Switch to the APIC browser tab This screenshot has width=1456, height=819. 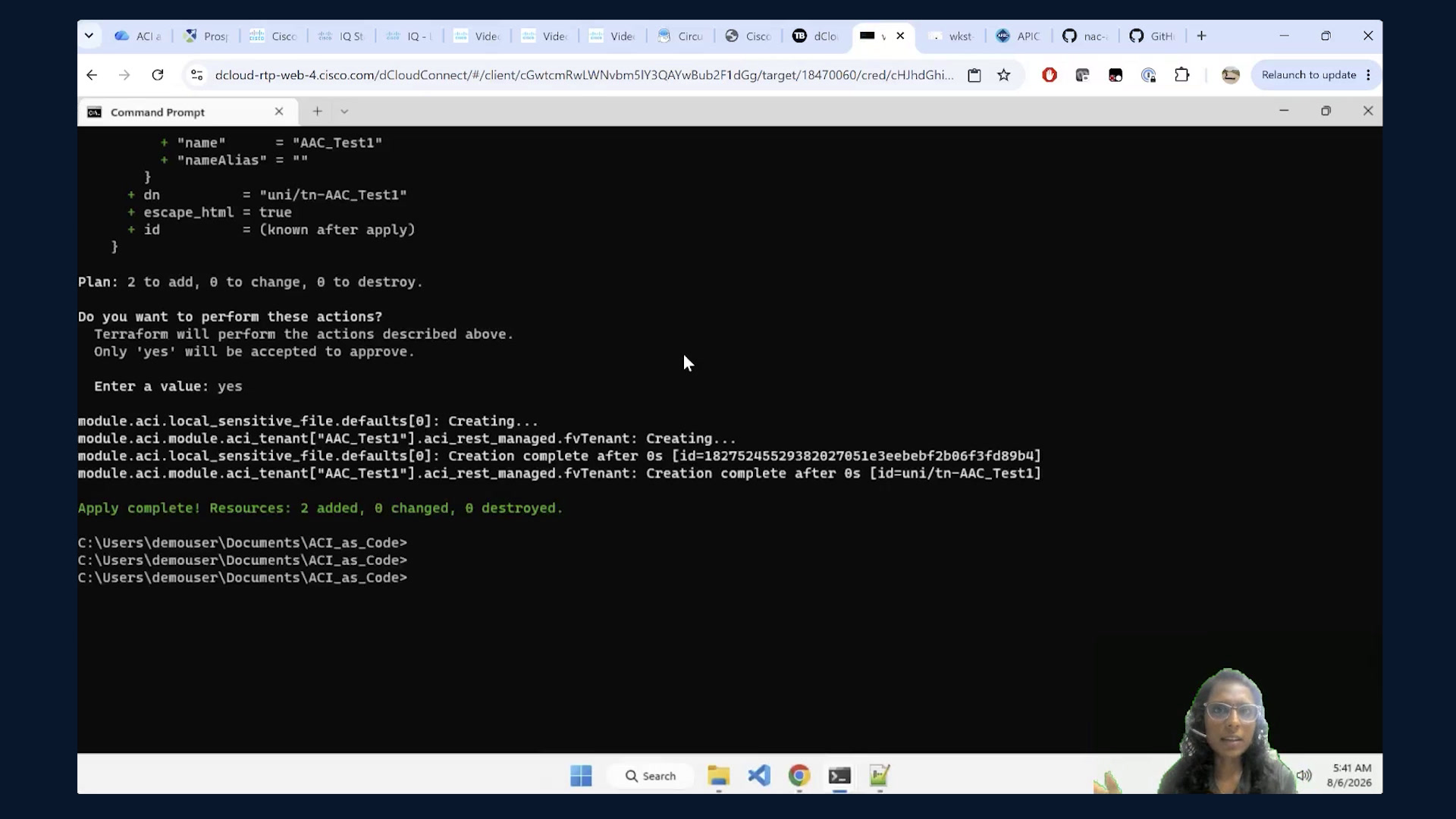click(1019, 36)
